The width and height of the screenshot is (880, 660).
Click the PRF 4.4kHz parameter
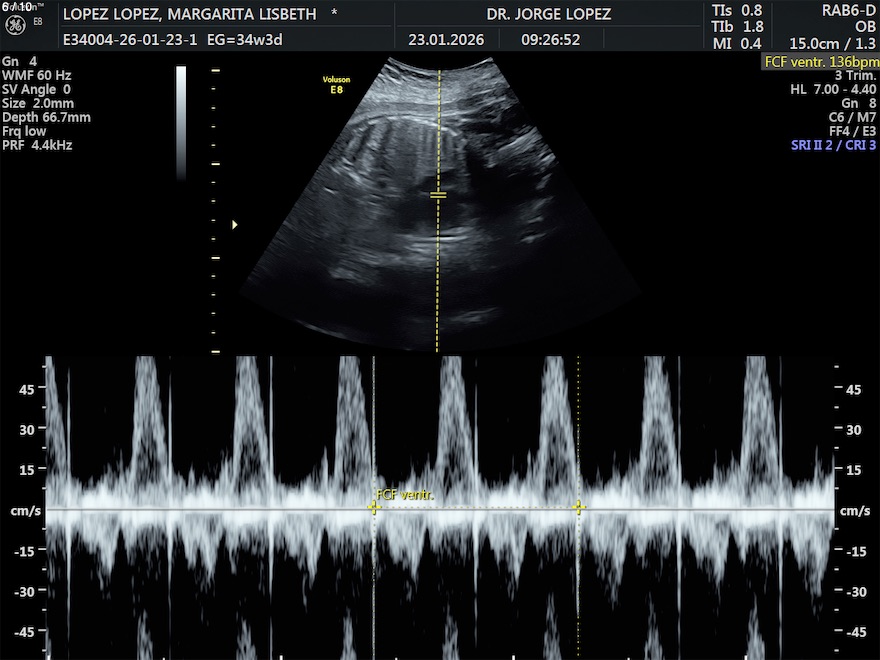37,145
